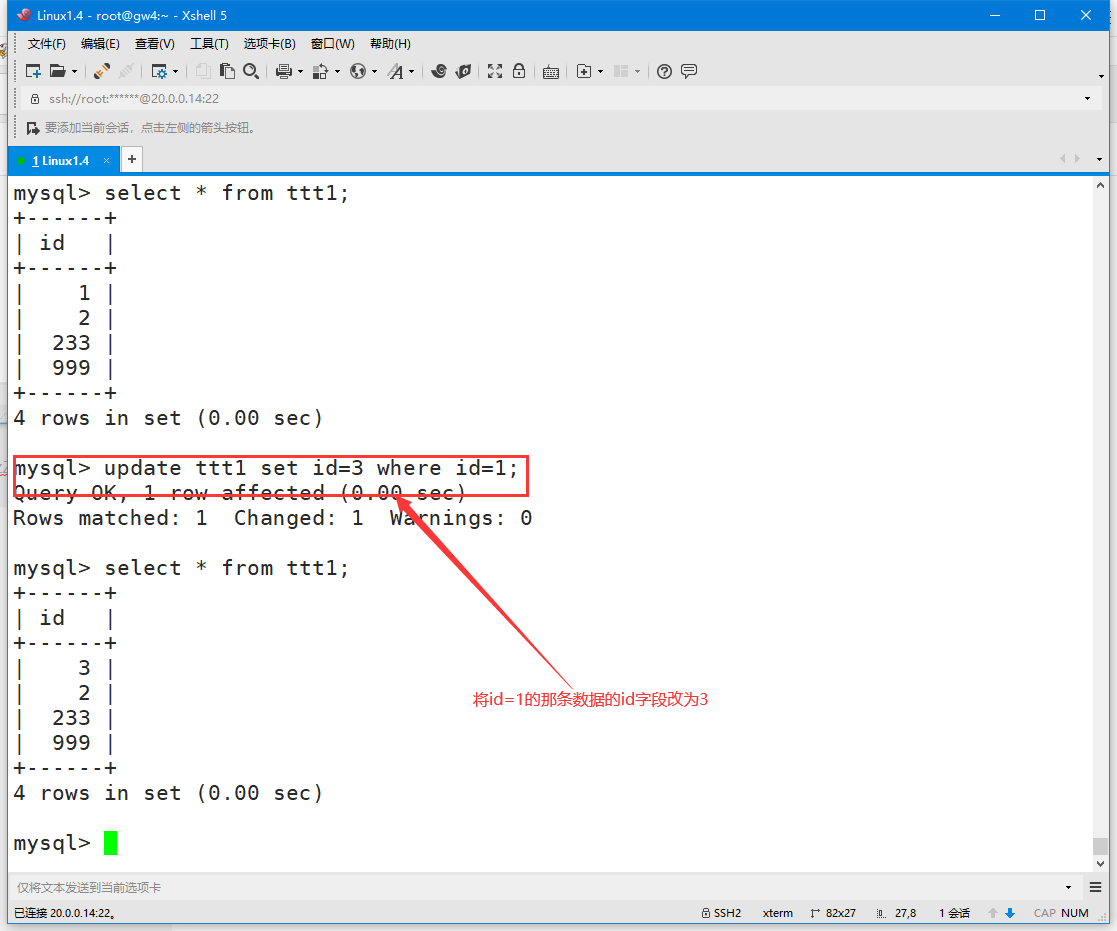Expand the properties gear dropdown arrow
Screen dimensions: 1117x931
pos(175,72)
